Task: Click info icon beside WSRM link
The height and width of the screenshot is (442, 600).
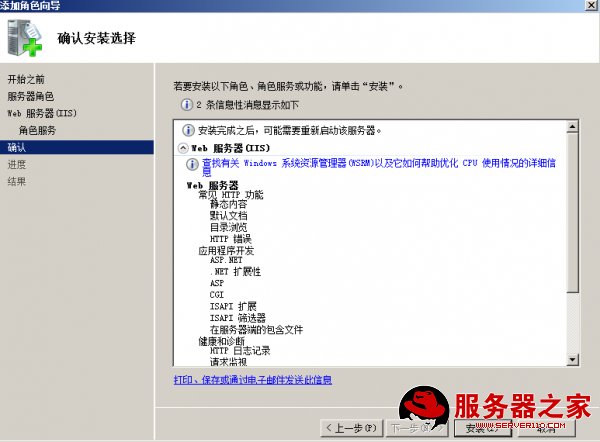Action: 192,165
